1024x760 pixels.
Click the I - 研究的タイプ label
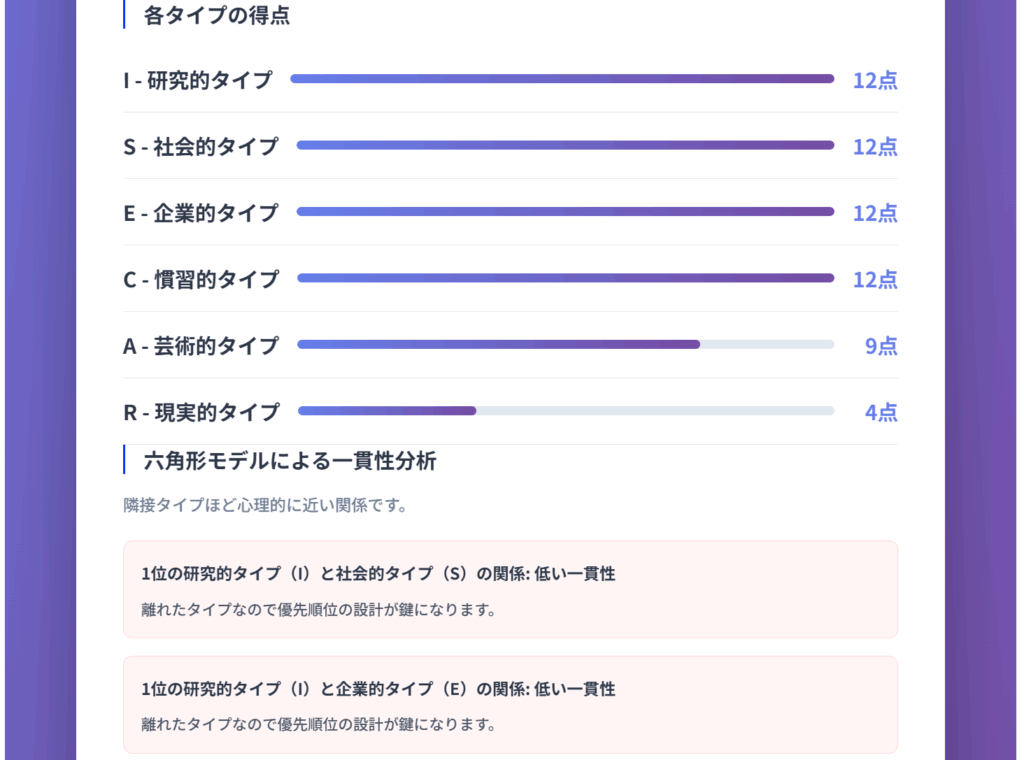[x=198, y=80]
